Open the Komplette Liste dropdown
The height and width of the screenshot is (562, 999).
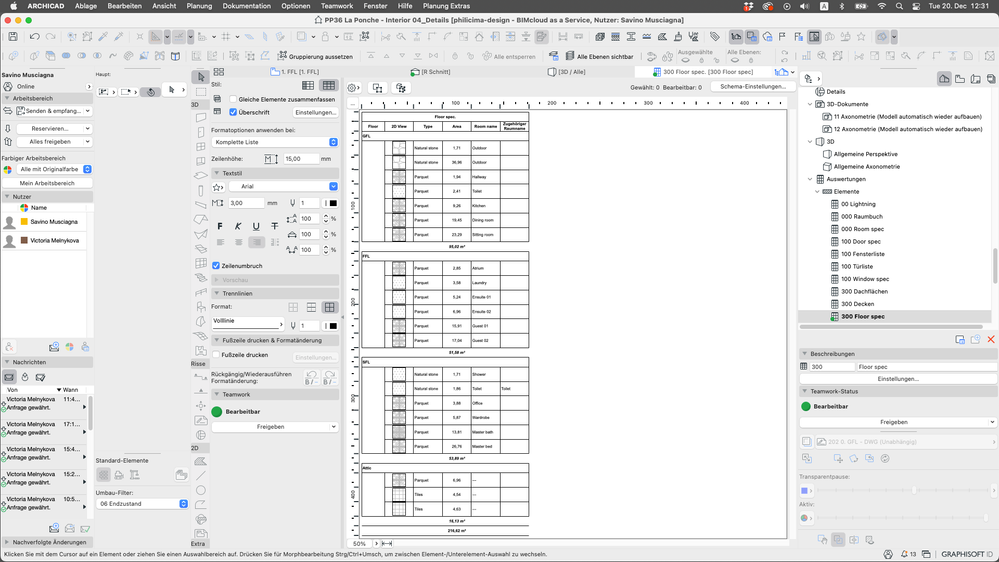point(275,142)
